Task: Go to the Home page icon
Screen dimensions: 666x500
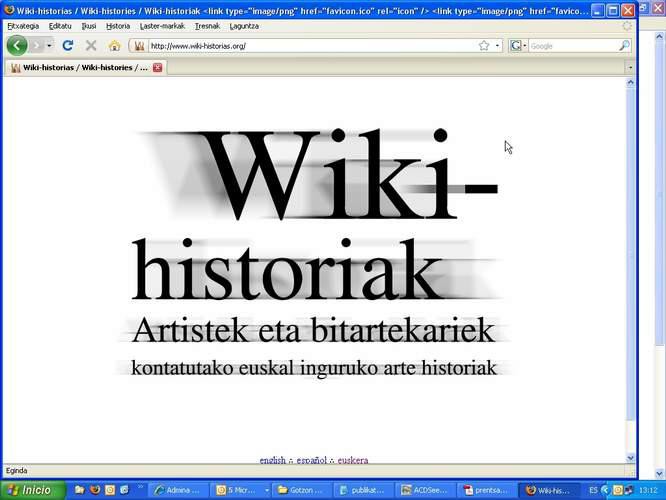Action: pos(114,45)
